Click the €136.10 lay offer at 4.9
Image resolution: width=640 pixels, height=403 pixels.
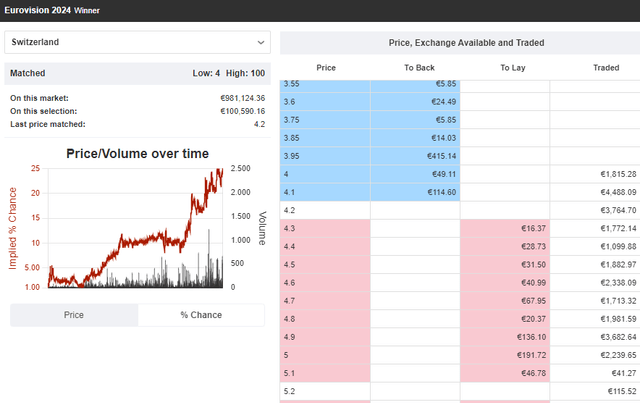pos(505,336)
